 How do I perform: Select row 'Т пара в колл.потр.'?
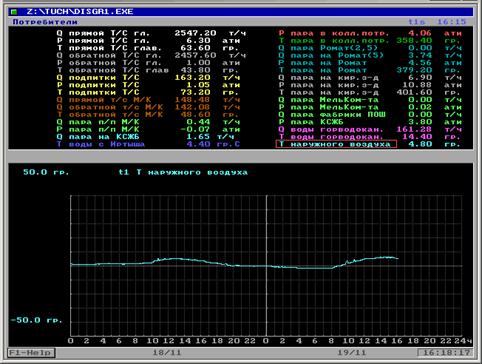[369, 40]
